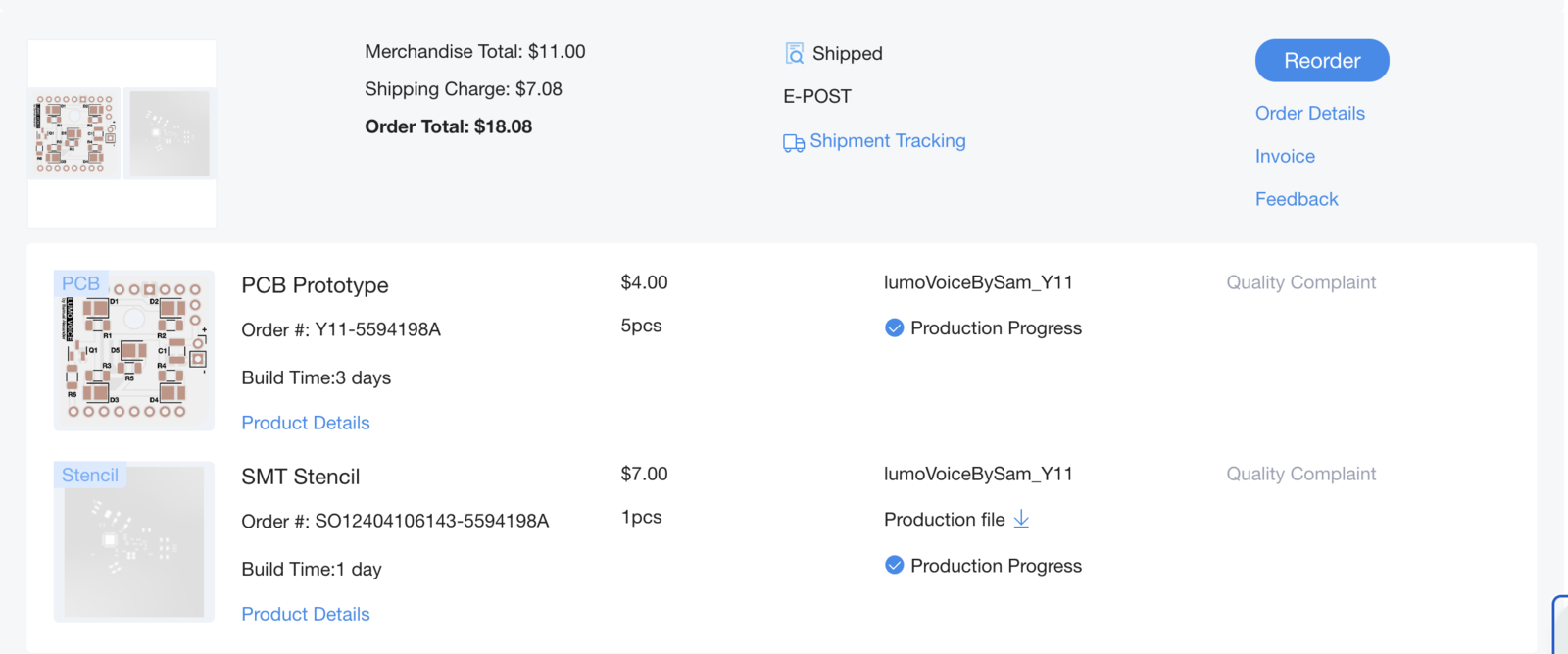
Task: Click the shipment tracking truck icon
Action: pos(793,143)
